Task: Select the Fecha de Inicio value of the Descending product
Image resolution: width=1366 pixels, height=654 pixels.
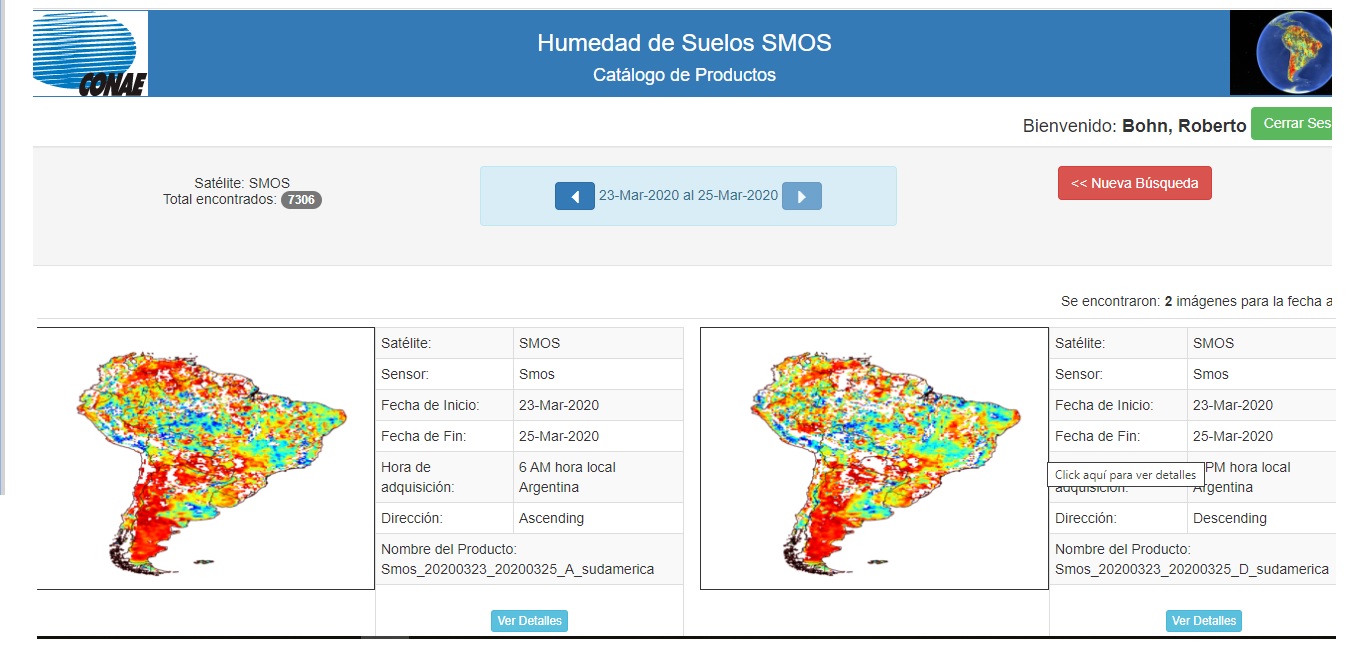Action: 1261,405
